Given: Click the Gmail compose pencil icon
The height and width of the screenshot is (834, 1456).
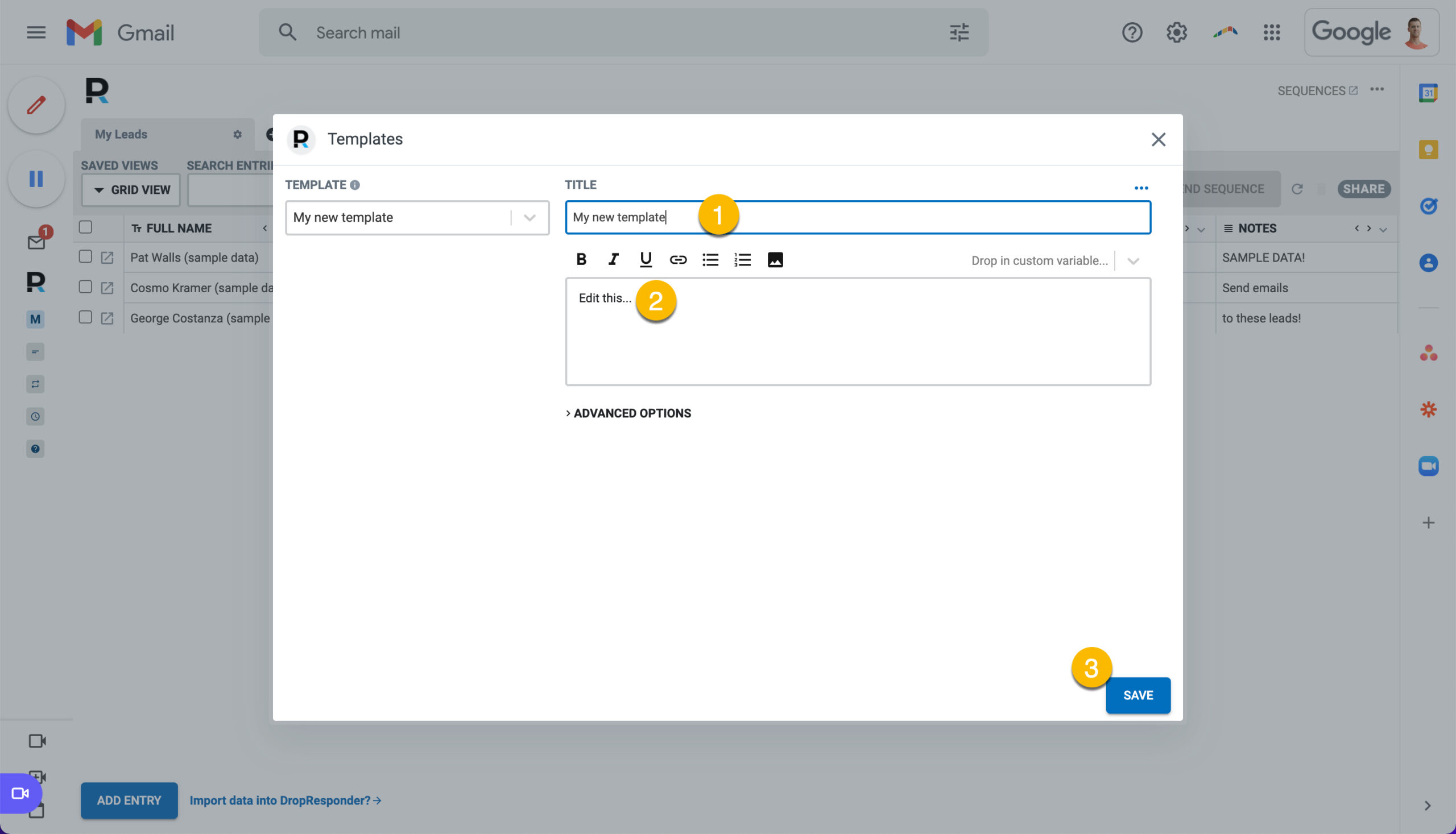Looking at the screenshot, I should point(36,105).
